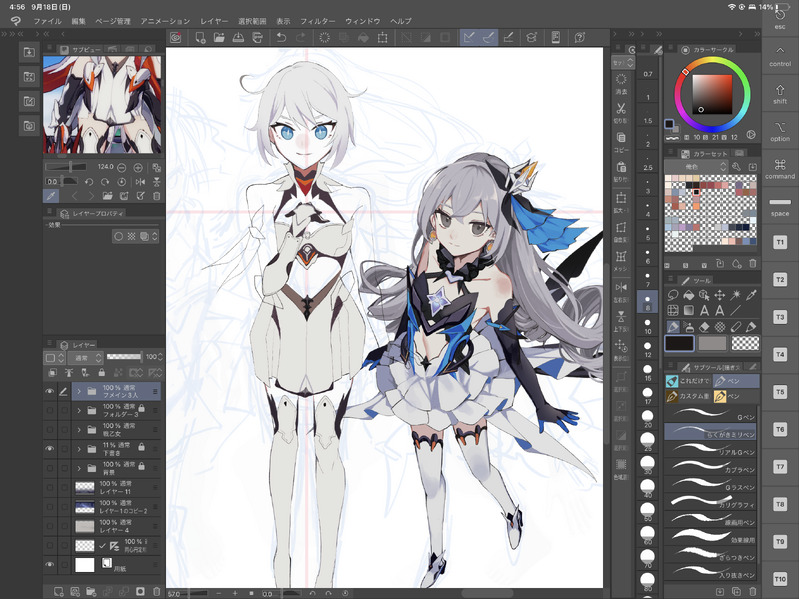
Task: Open the フィルター menu
Action: point(317,21)
